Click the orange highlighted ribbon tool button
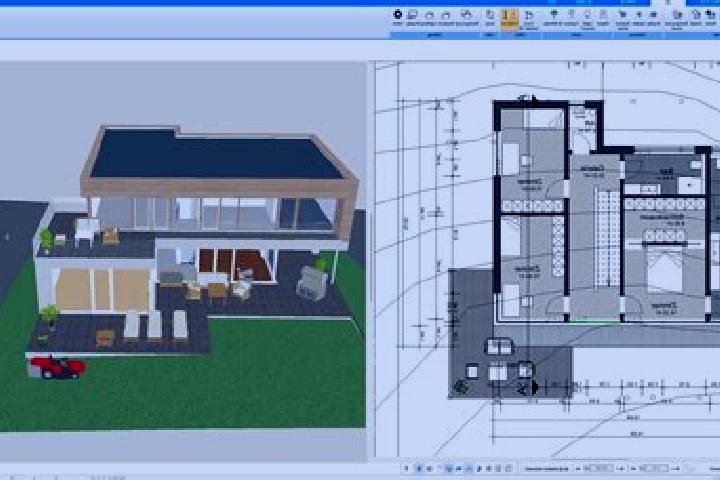 pos(509,19)
